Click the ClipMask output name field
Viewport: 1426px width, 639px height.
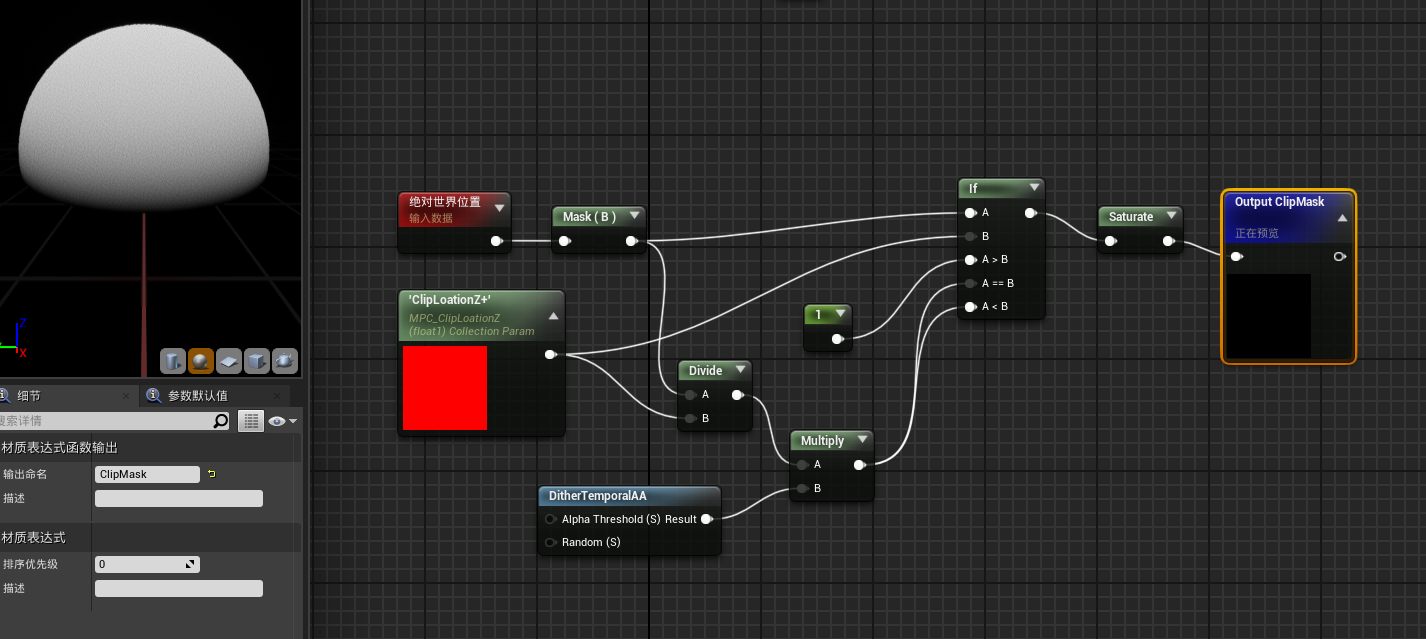[x=147, y=474]
